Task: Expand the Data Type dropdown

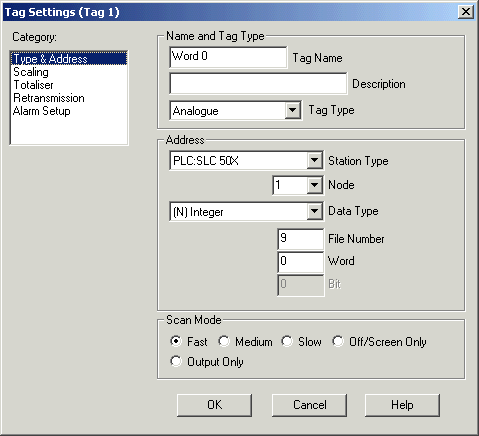Action: point(314,211)
